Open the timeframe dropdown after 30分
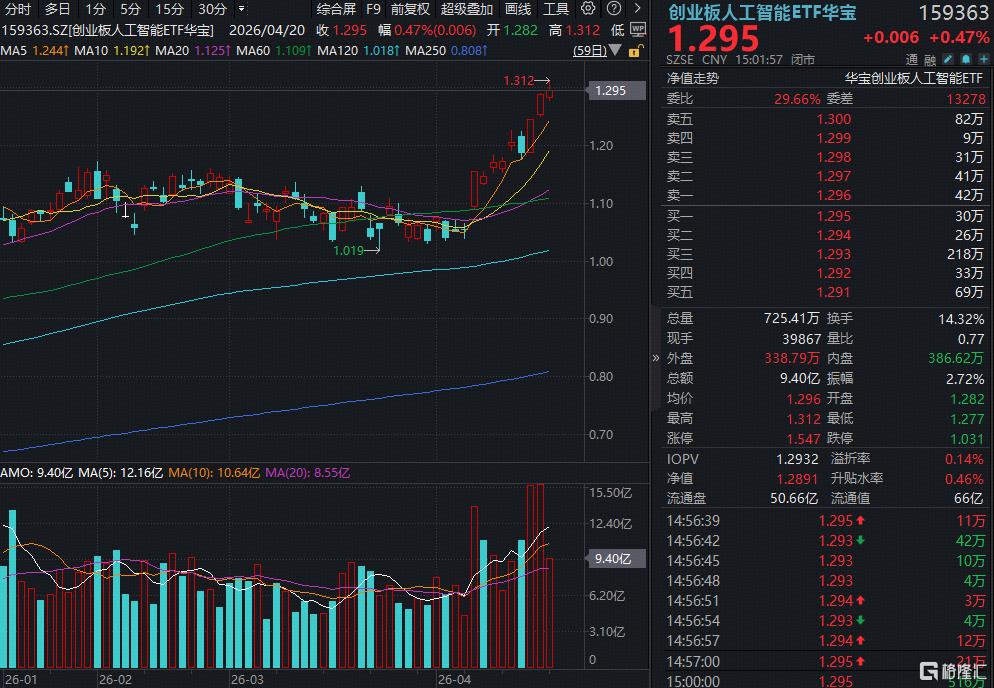The height and width of the screenshot is (688, 994). 241,9
